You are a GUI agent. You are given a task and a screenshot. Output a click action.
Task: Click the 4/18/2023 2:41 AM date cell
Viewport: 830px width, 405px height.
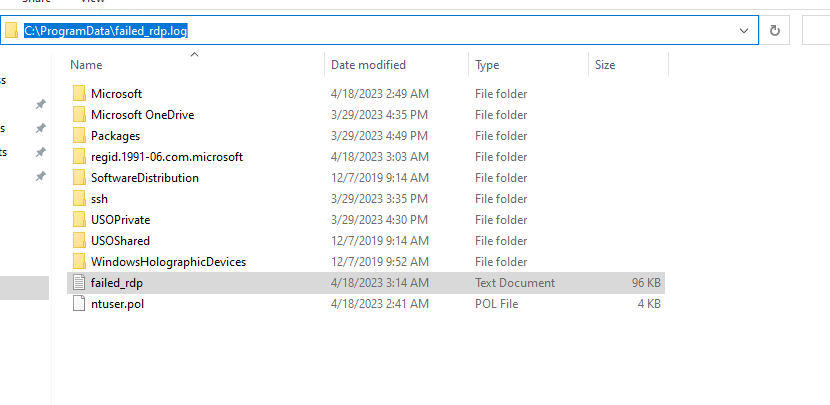tap(380, 304)
